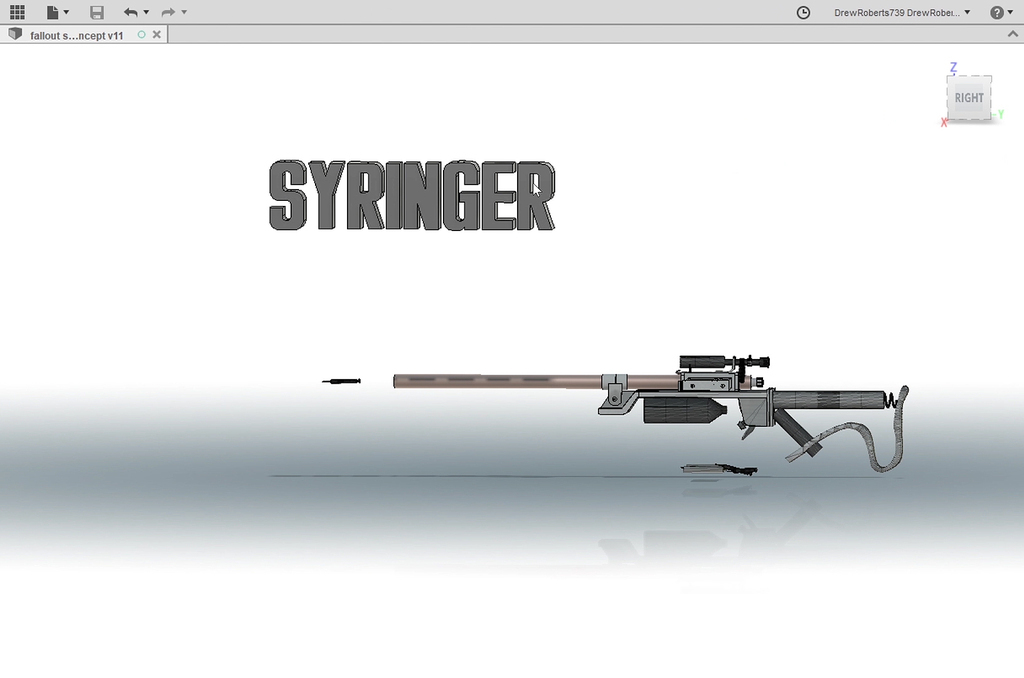Image resolution: width=1024 pixels, height=678 pixels.
Task: Open Help via the question mark icon
Action: coord(996,12)
